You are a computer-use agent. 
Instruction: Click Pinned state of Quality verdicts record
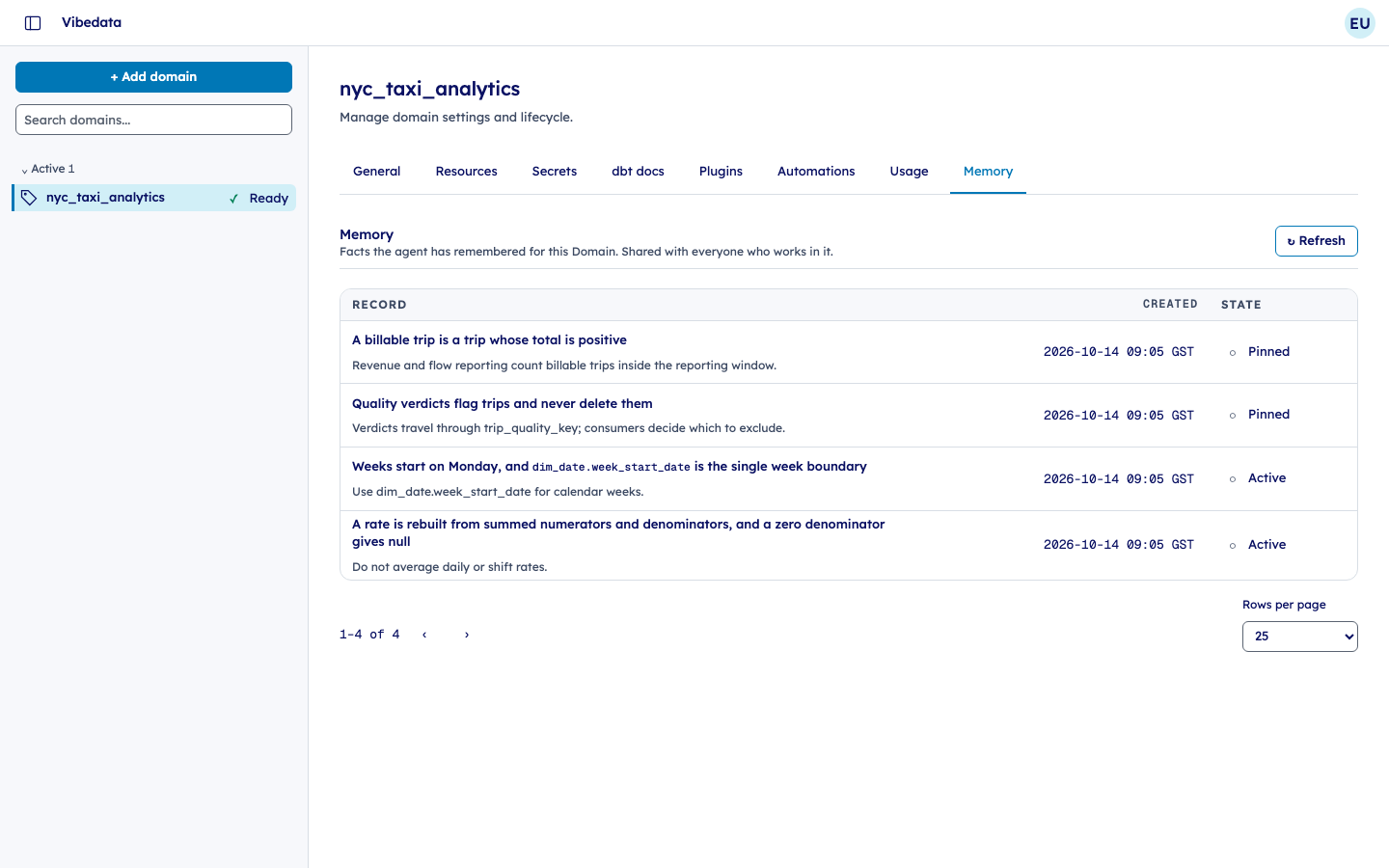click(1268, 415)
